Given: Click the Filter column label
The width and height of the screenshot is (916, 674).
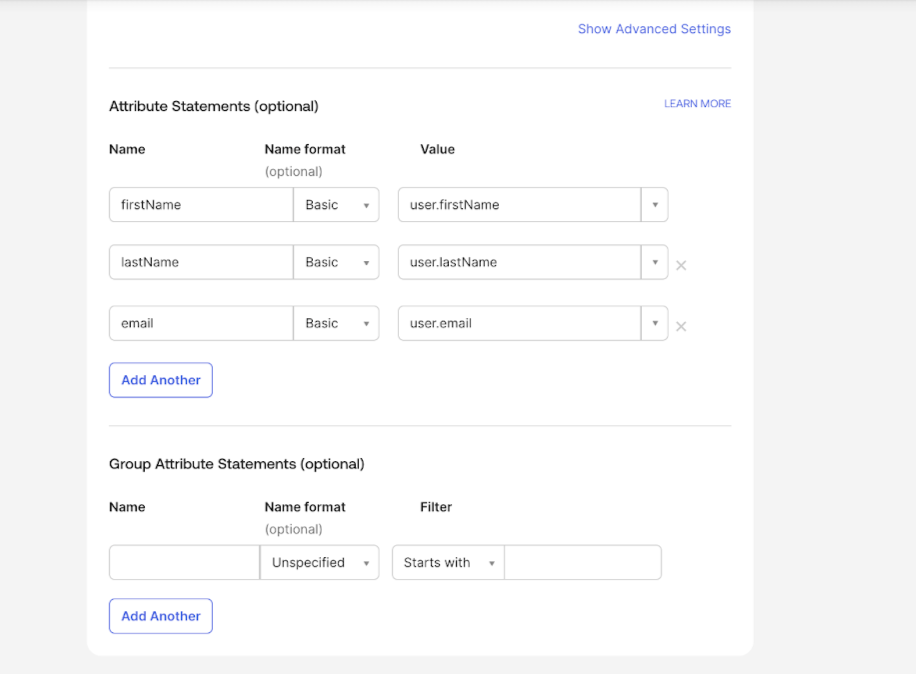Looking at the screenshot, I should coord(436,507).
